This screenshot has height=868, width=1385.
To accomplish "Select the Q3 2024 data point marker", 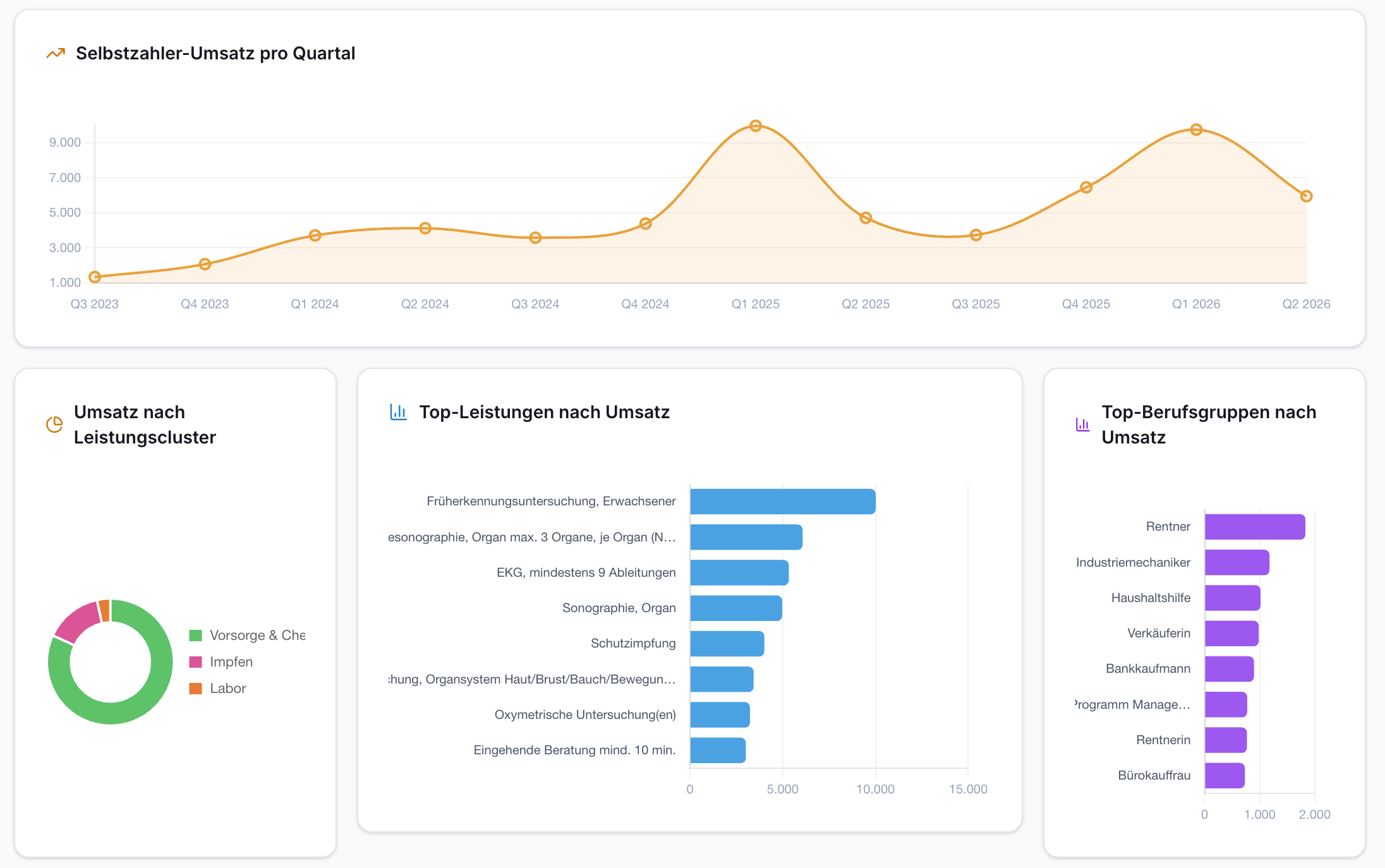I will (x=535, y=238).
